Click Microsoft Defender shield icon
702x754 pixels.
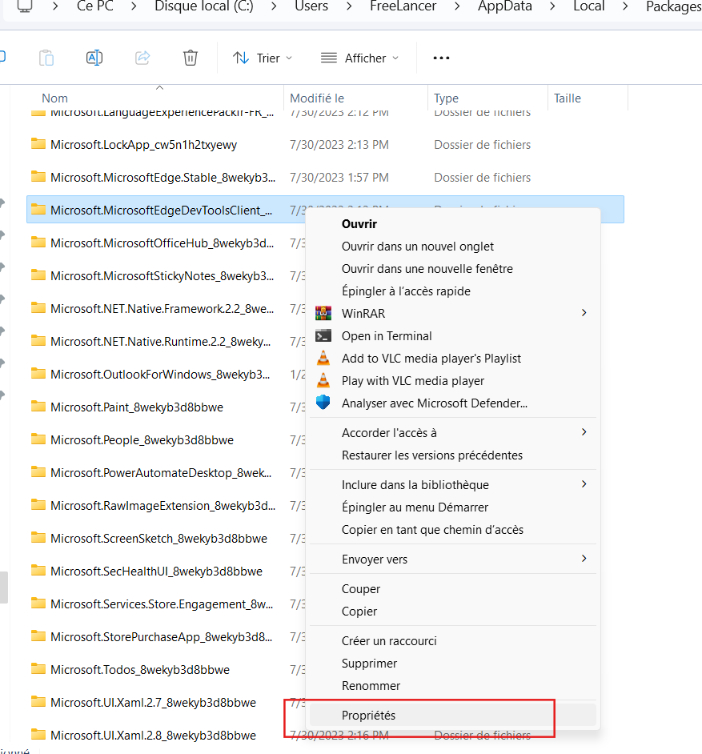click(x=323, y=403)
